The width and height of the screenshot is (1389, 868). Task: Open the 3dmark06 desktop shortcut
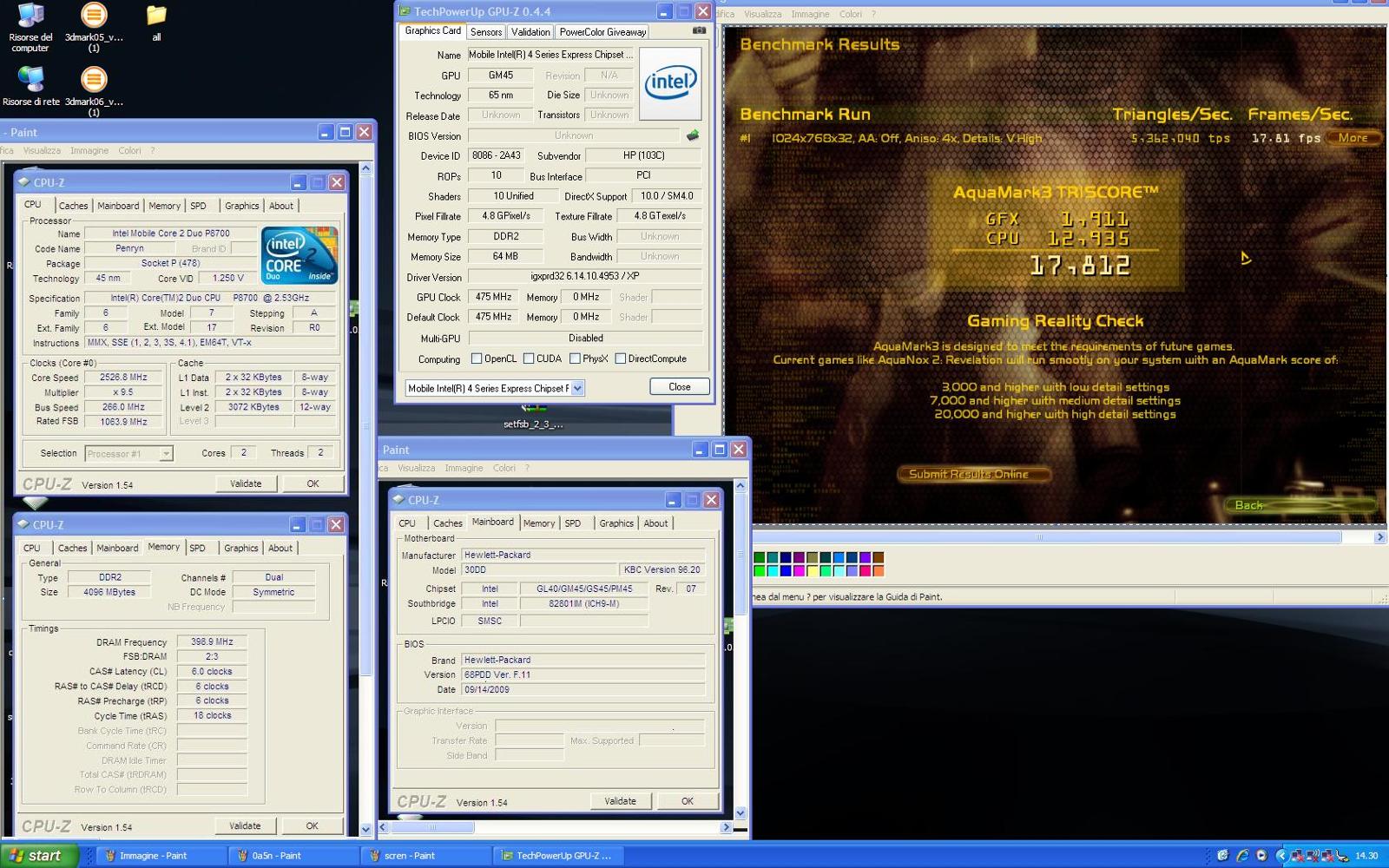(94, 91)
